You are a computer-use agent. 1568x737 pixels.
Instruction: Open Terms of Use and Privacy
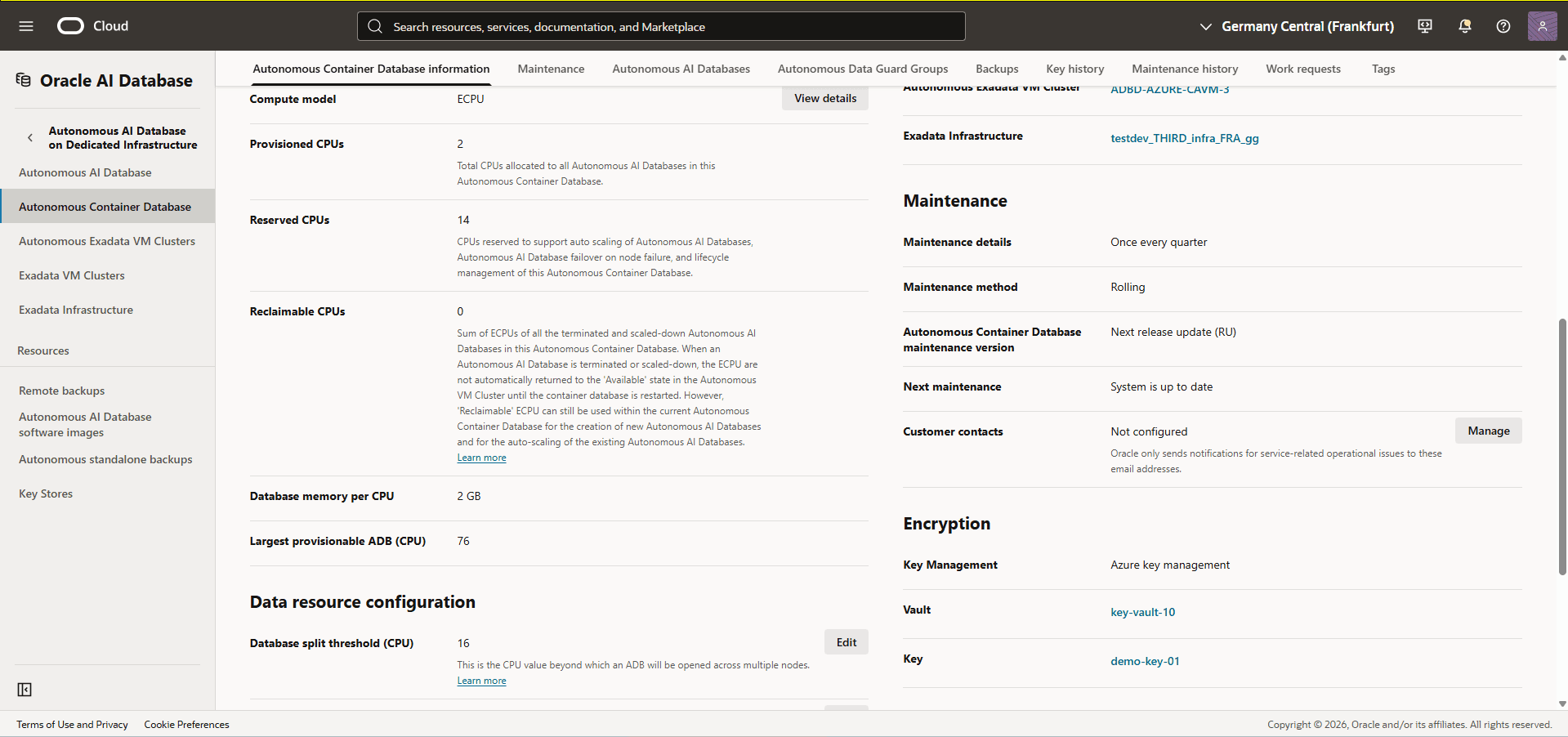click(x=72, y=725)
